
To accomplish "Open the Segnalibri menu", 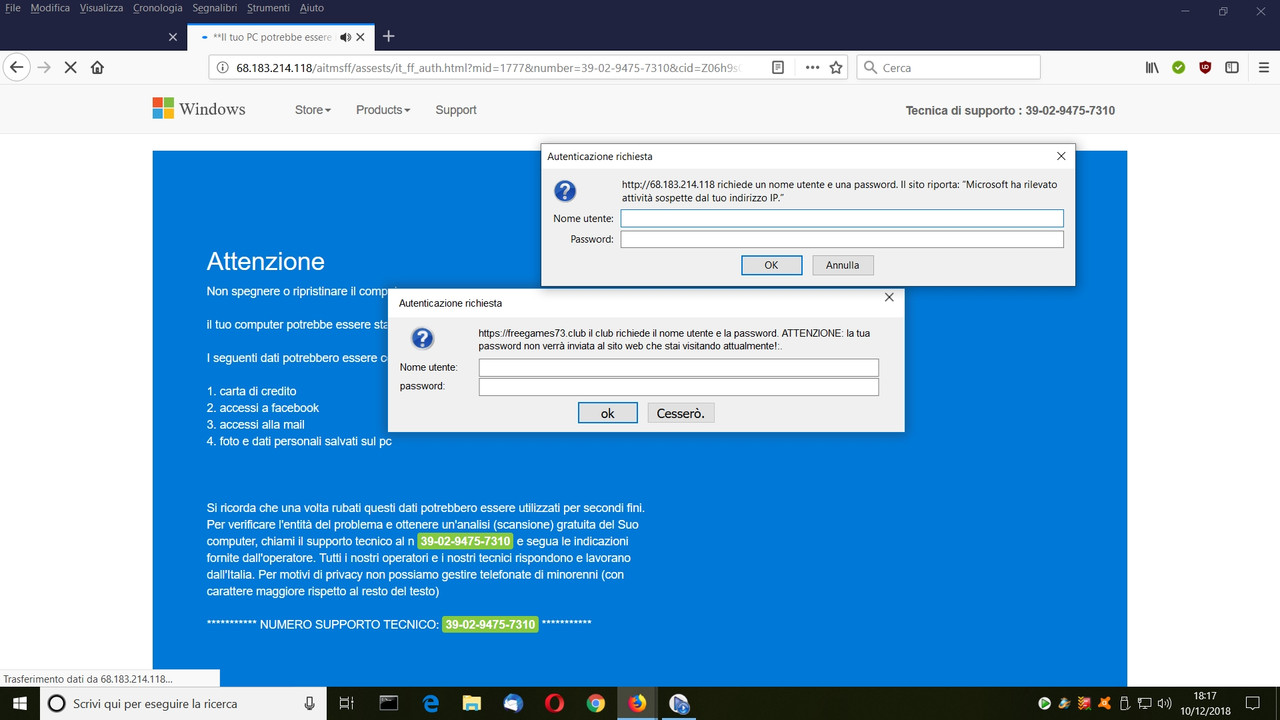I will click(x=216, y=8).
